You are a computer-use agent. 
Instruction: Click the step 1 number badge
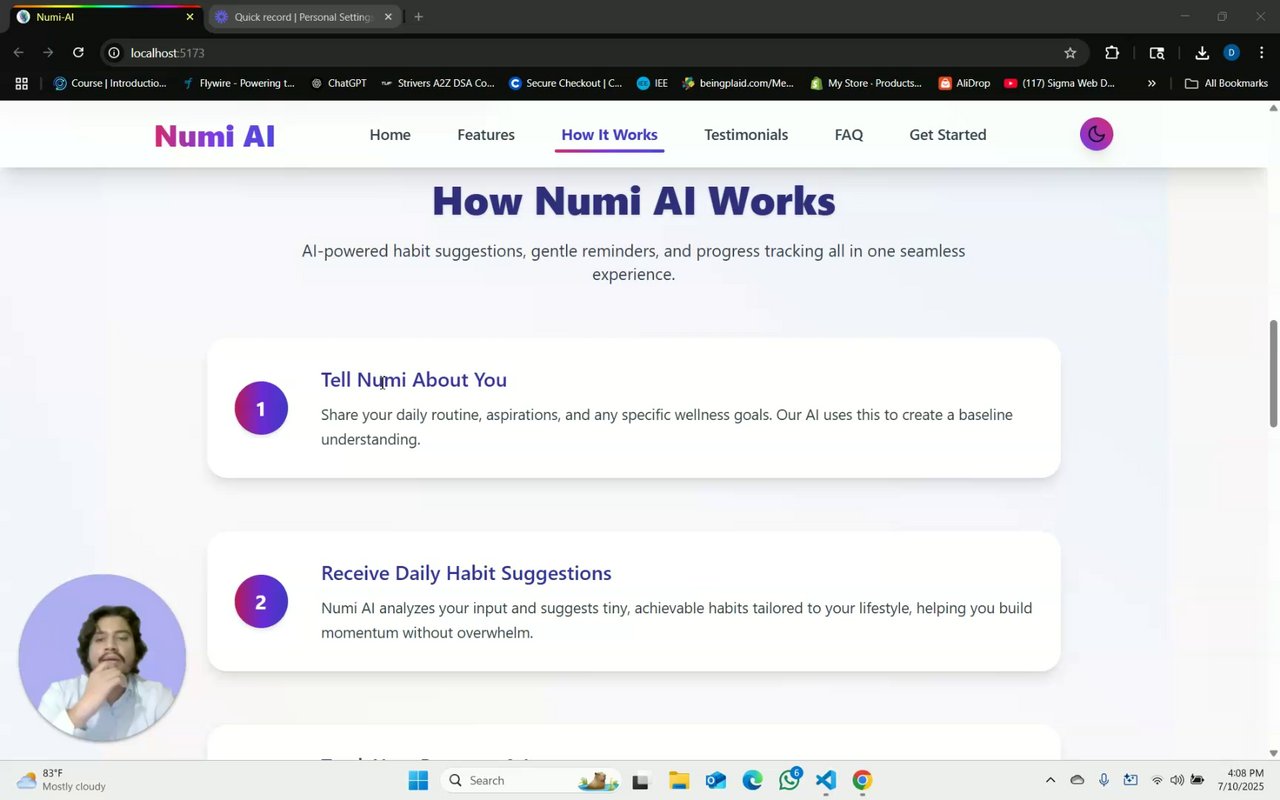click(x=261, y=408)
